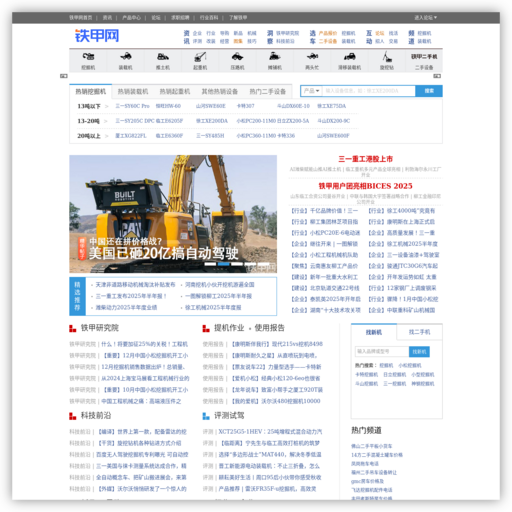Viewport: 512px width, 512px height.
Task: Open the 产品报价 link under 选车
Action: (x=328, y=33)
